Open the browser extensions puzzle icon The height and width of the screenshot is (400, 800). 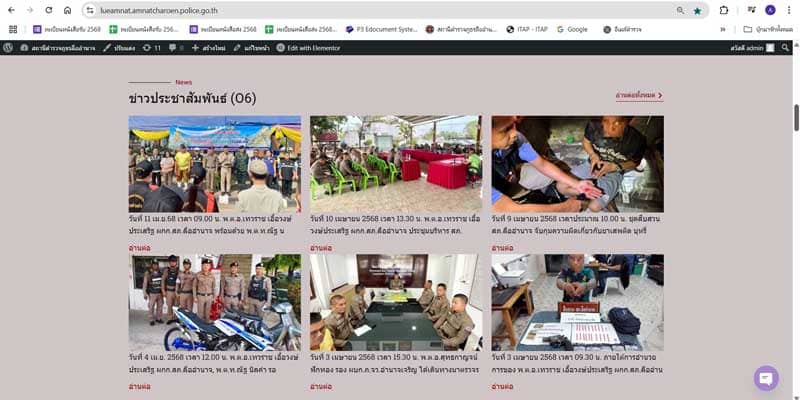click(x=724, y=10)
